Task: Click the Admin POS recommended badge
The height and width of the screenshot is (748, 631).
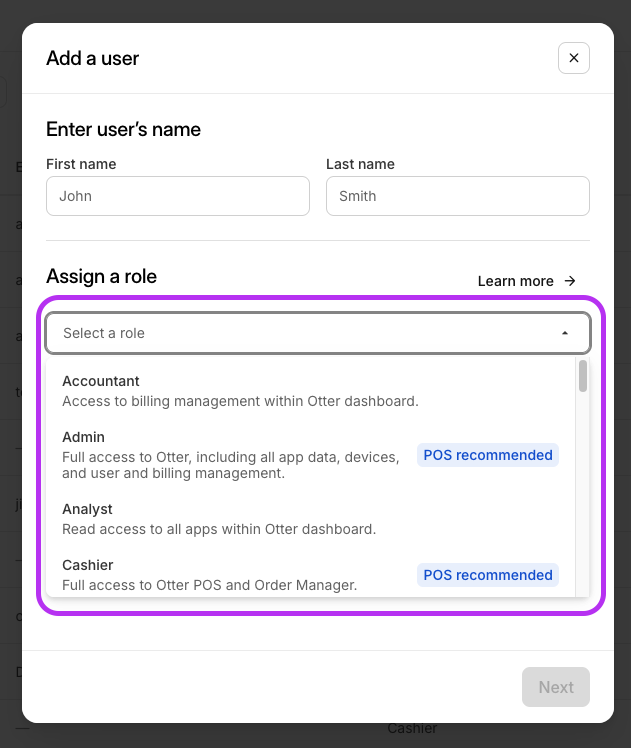Action: pyautogui.click(x=488, y=455)
